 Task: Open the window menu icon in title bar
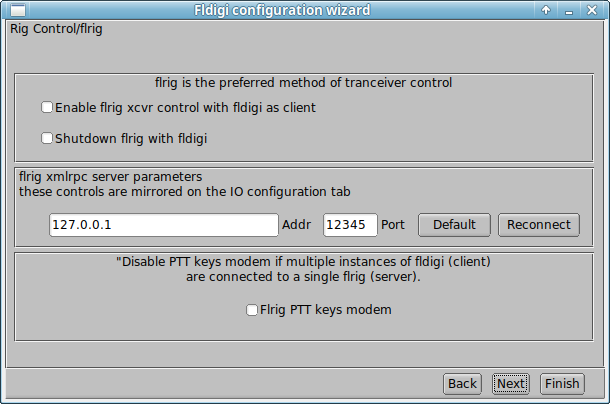click(x=18, y=10)
